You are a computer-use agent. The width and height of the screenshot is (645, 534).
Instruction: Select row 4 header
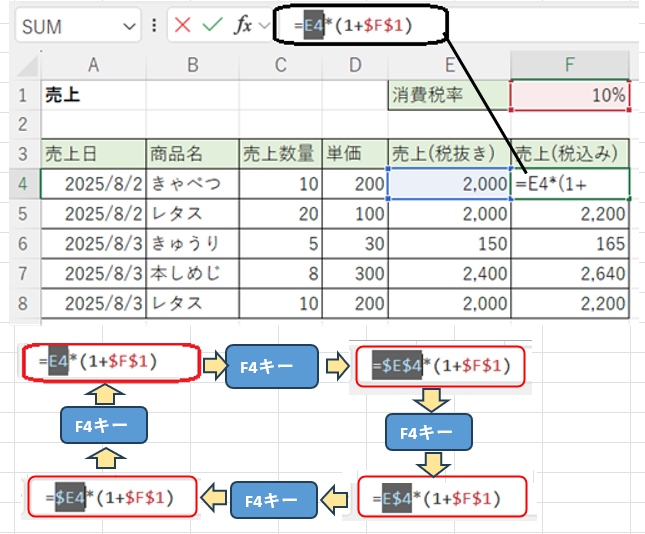(x=20, y=184)
